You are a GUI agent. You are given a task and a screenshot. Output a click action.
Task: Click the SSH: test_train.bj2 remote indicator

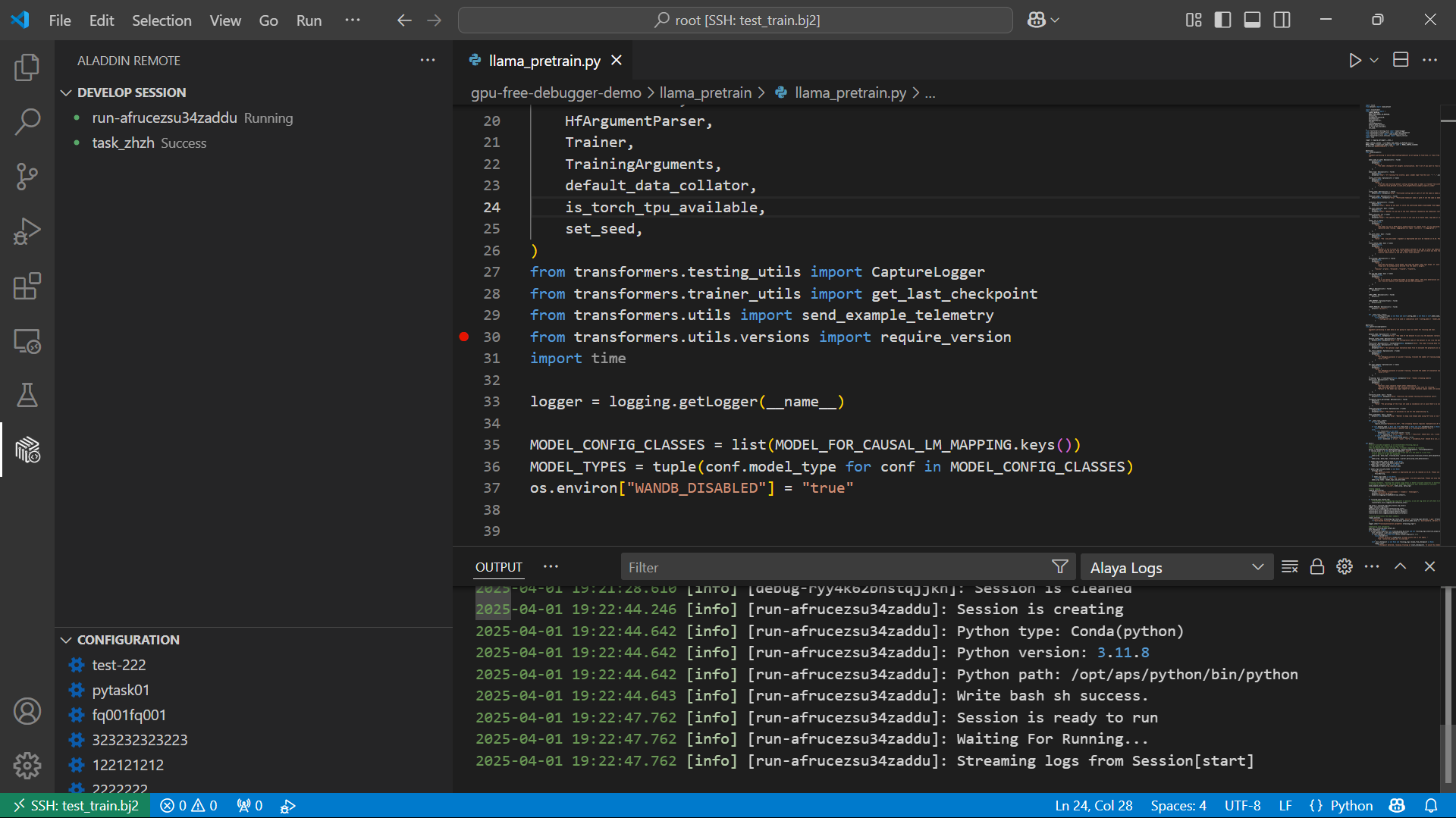coord(76,805)
